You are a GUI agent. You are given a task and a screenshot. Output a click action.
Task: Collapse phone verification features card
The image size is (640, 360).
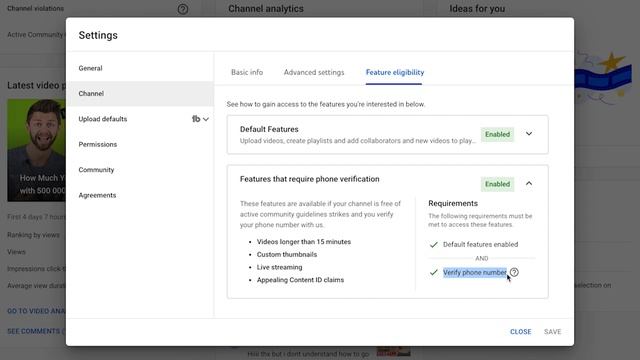pos(529,183)
